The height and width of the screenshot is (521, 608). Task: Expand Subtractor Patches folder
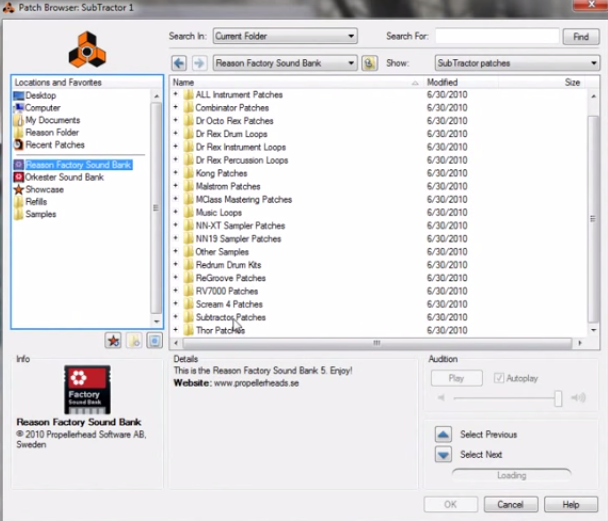click(176, 317)
